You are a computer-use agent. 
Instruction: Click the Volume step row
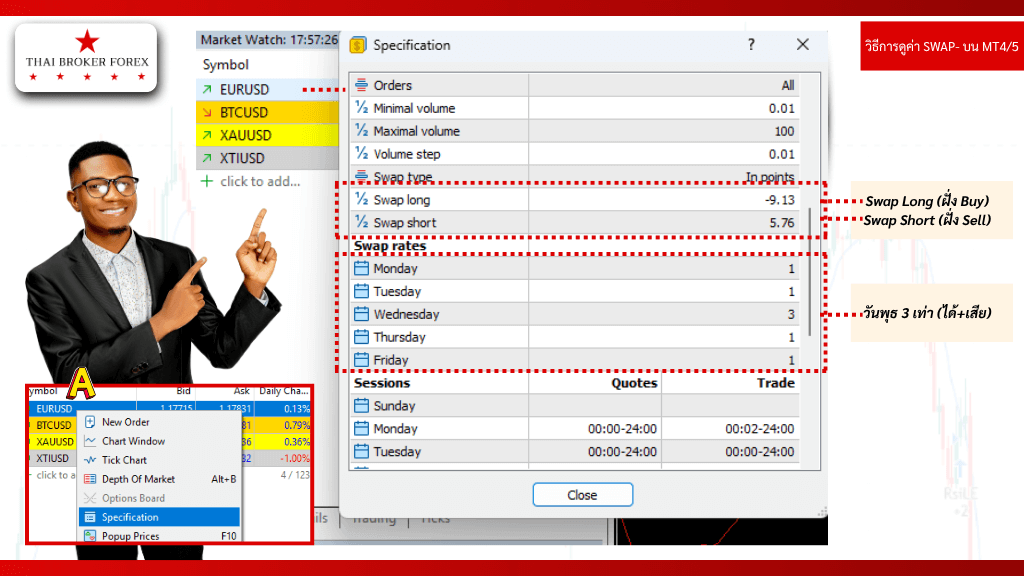575,154
